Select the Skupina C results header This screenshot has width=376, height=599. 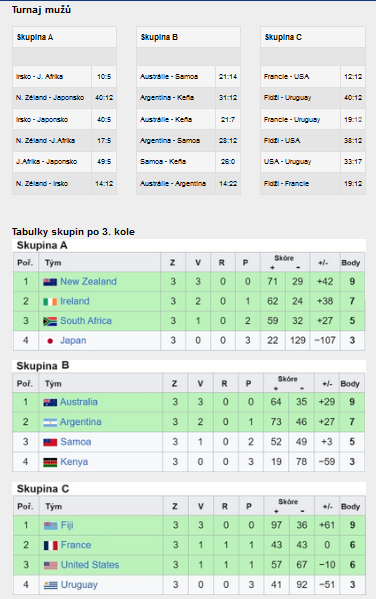point(313,37)
